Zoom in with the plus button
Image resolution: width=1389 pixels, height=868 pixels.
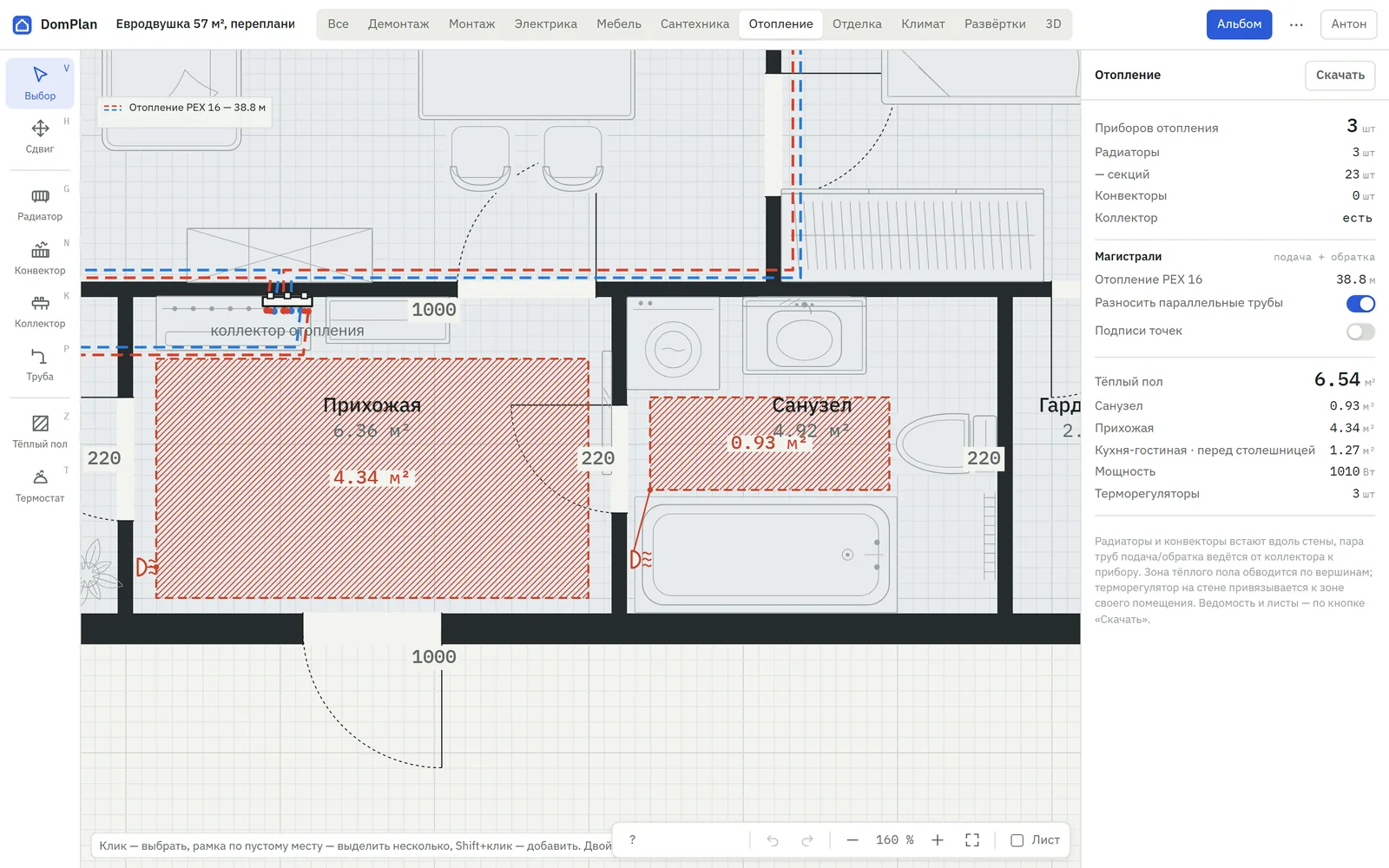pyautogui.click(x=938, y=840)
